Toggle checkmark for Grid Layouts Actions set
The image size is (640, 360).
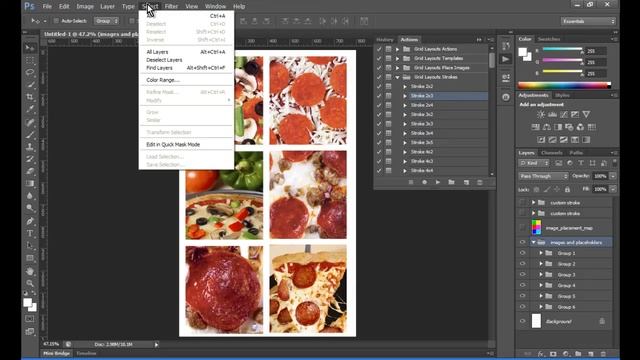[379, 49]
